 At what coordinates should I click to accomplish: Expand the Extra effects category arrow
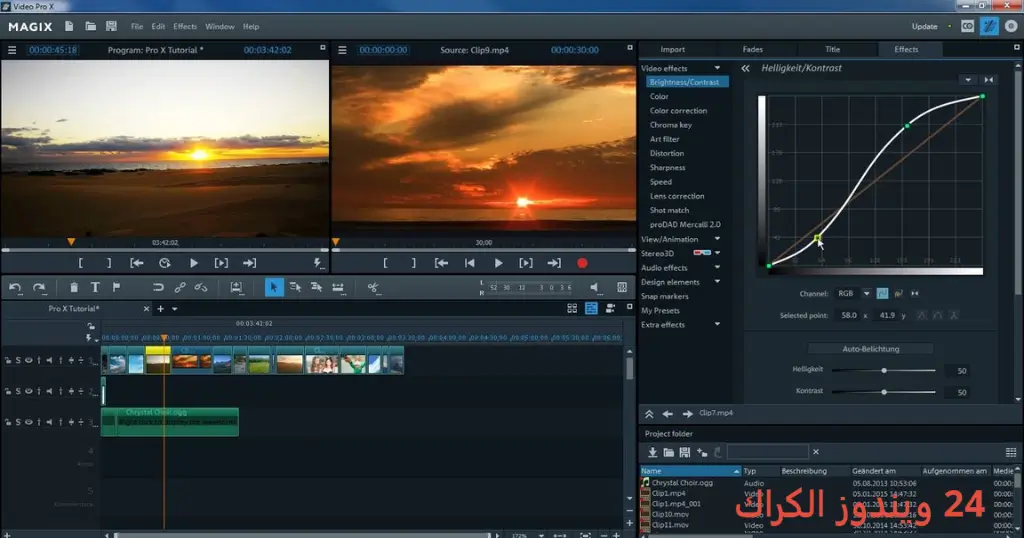pyautogui.click(x=717, y=324)
